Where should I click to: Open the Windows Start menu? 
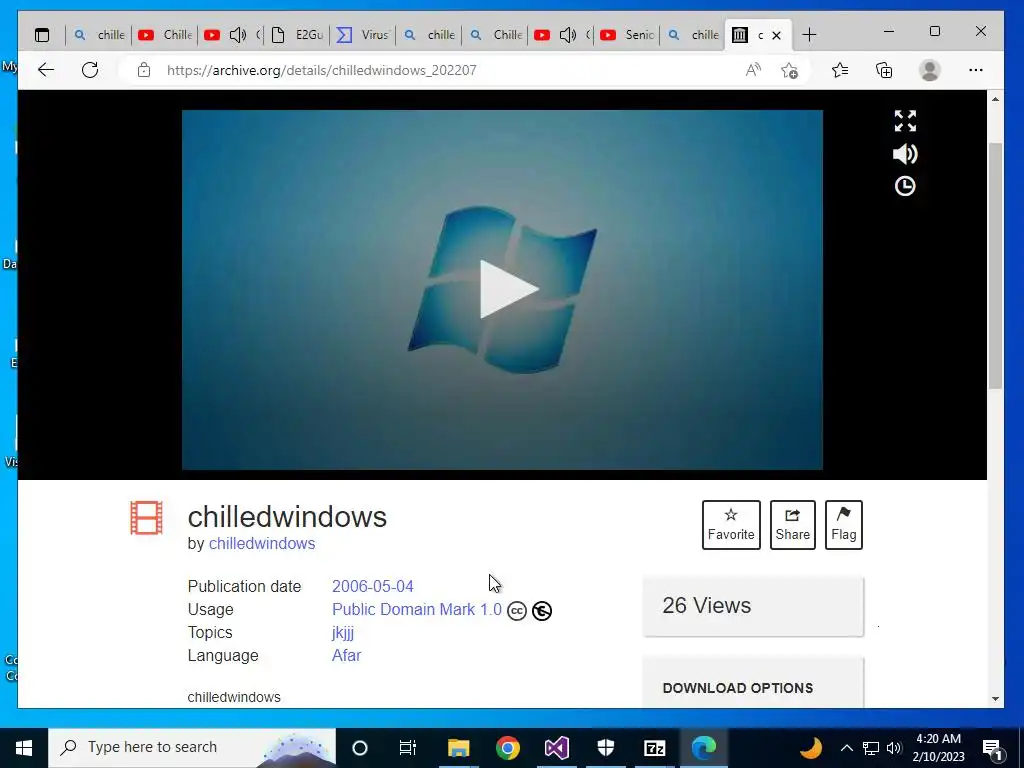click(x=24, y=748)
